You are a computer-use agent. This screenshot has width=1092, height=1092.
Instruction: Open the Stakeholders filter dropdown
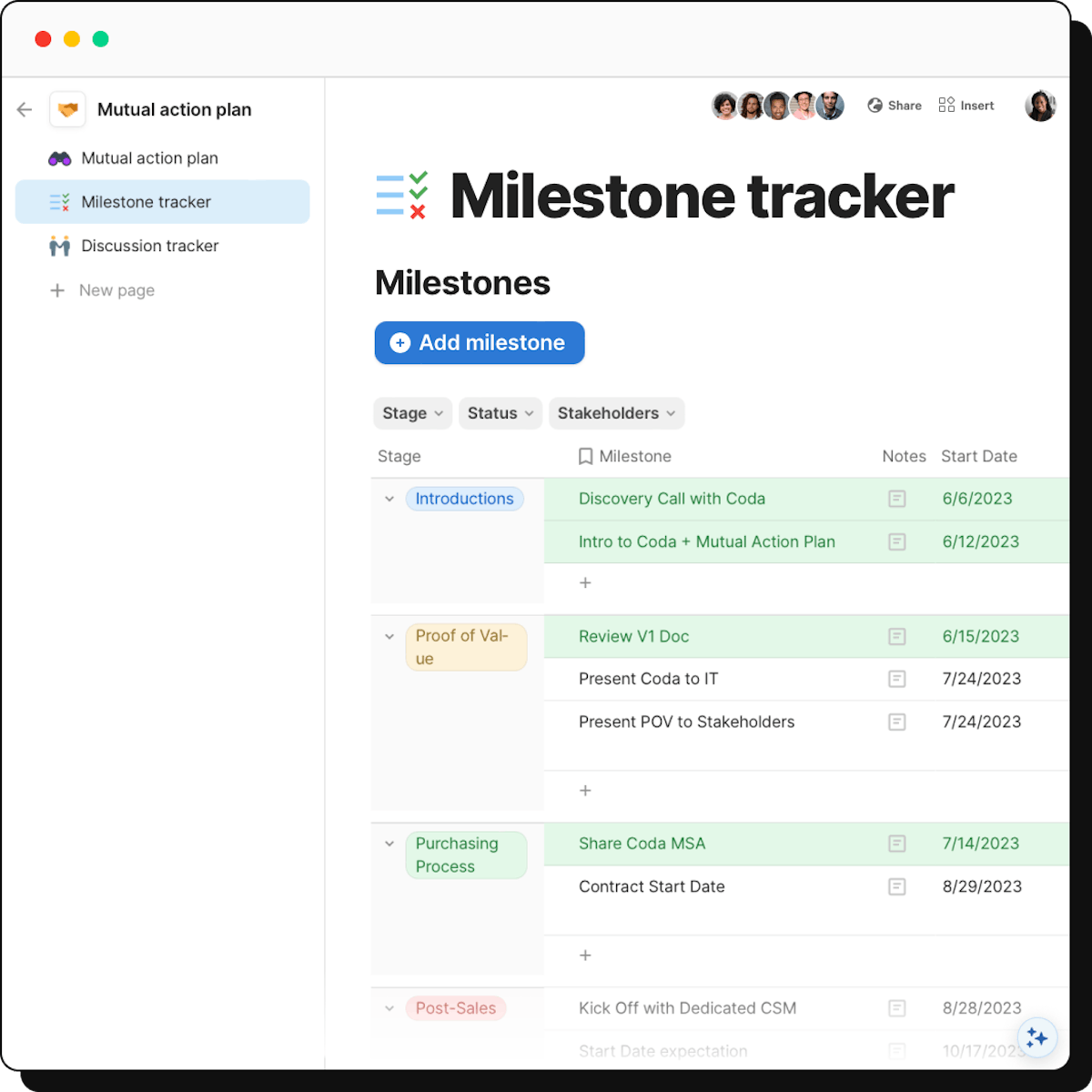[x=615, y=413]
